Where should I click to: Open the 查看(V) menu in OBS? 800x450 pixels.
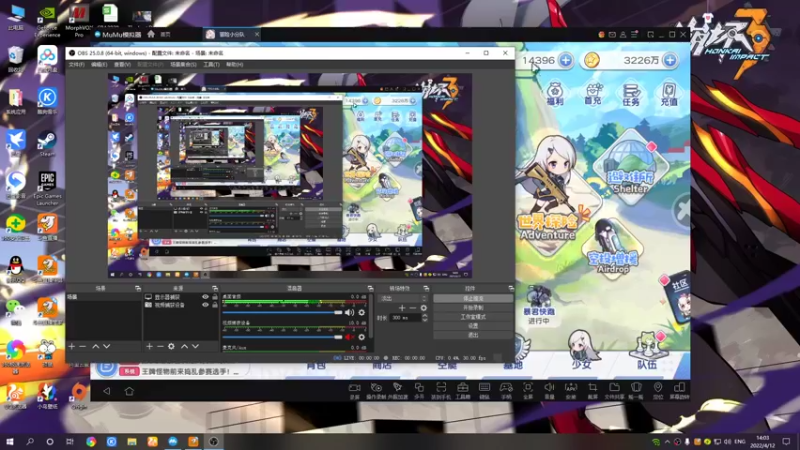tap(122, 65)
